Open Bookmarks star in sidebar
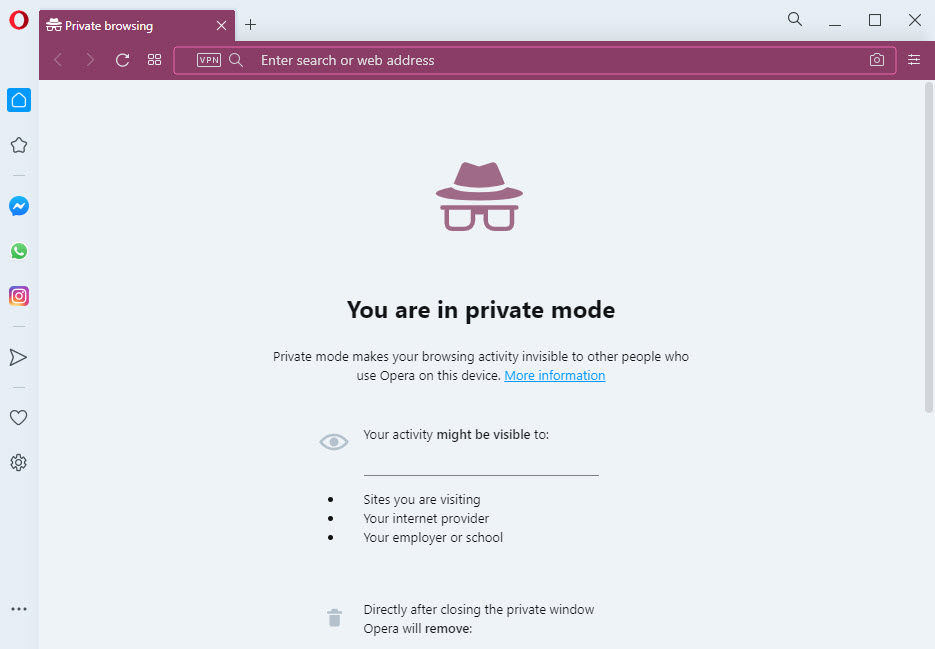This screenshot has width=935, height=649. pos(19,145)
